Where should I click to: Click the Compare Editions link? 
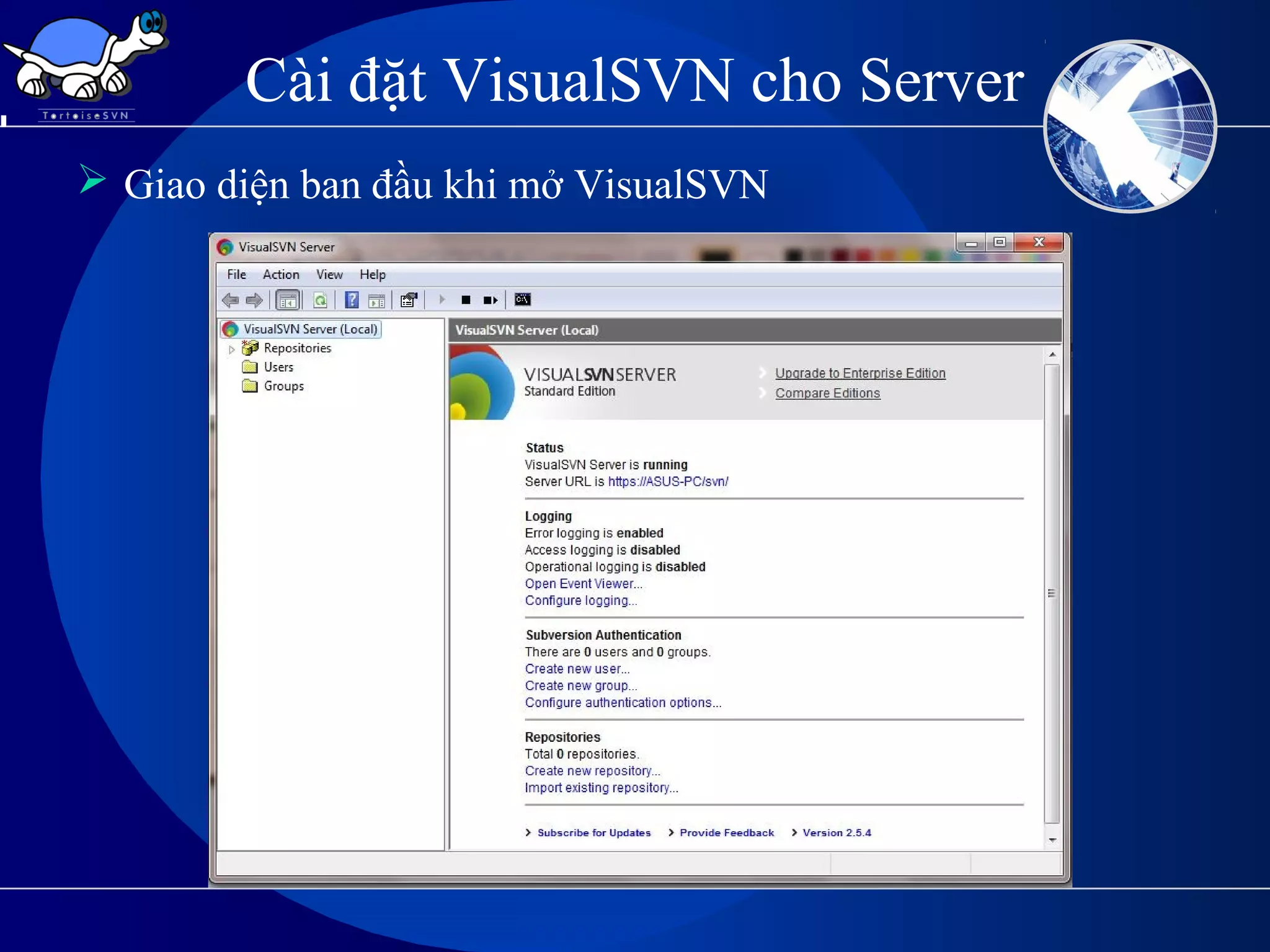pyautogui.click(x=827, y=393)
